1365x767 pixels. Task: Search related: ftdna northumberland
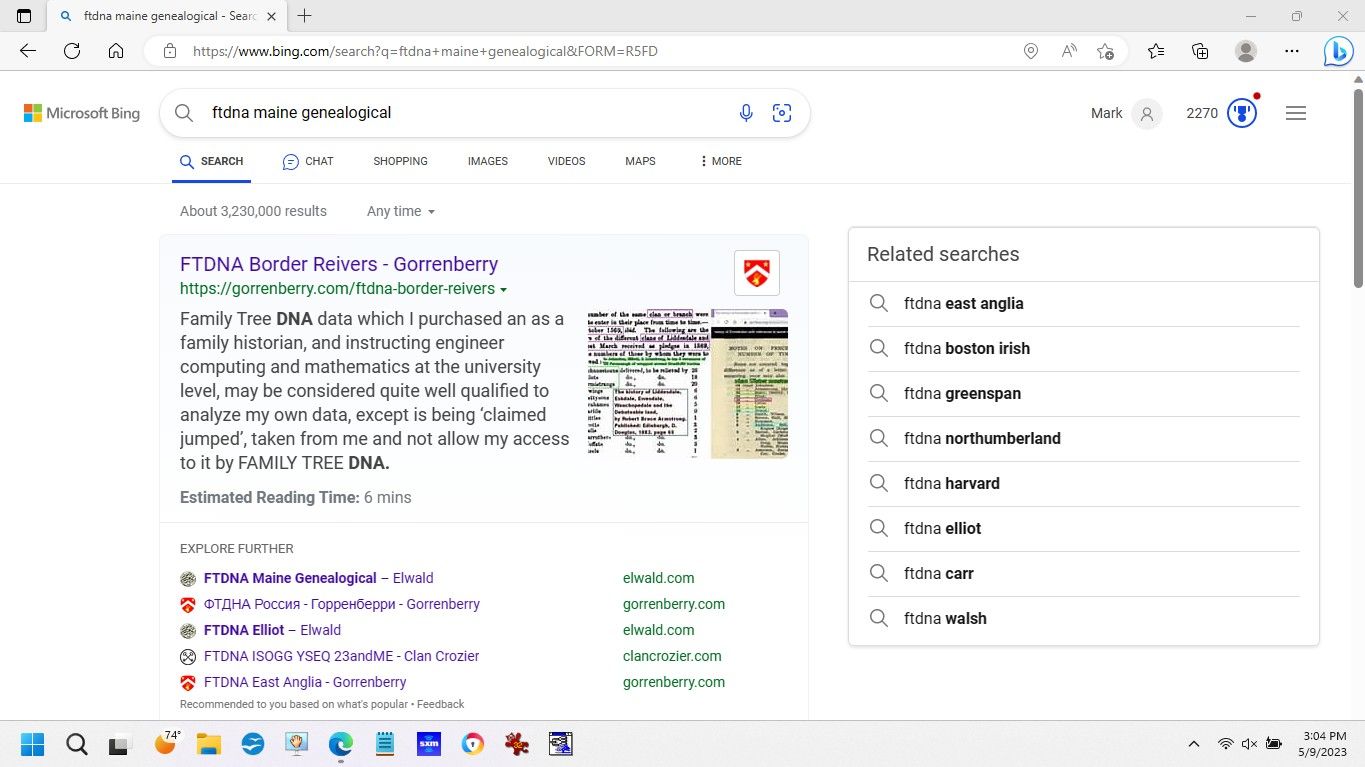point(1084,438)
